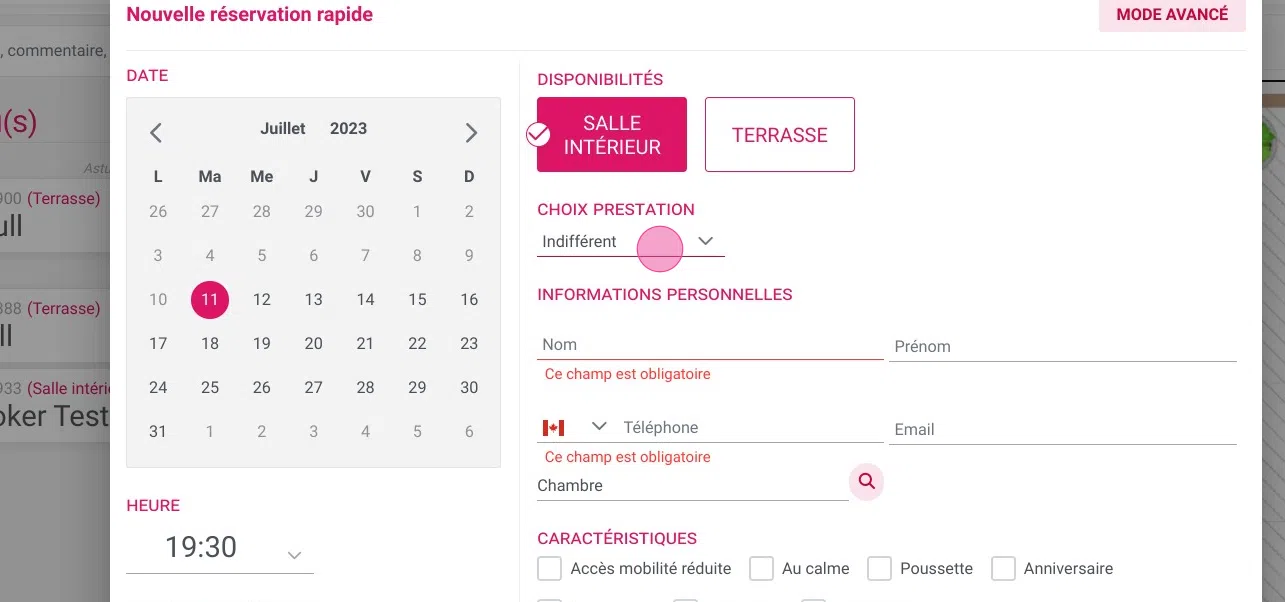Choose July 25 on the calendar

tap(210, 388)
